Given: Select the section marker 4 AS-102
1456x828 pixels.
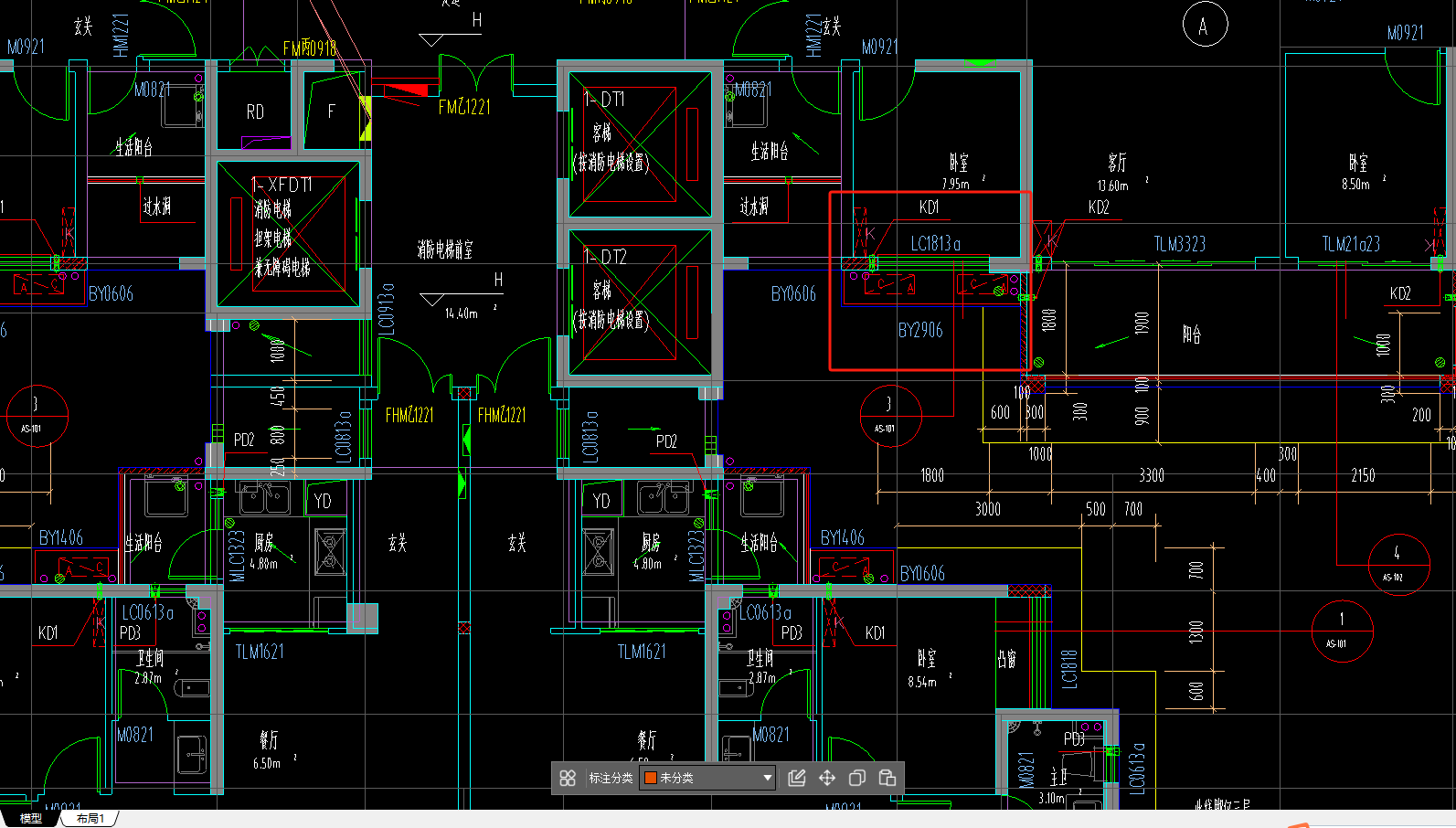Looking at the screenshot, I should coord(1398,564).
